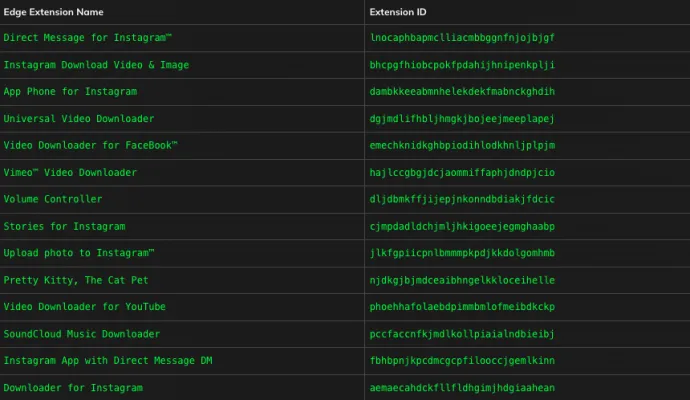Select extension ID starting with aemaecahdckf

[462, 388]
